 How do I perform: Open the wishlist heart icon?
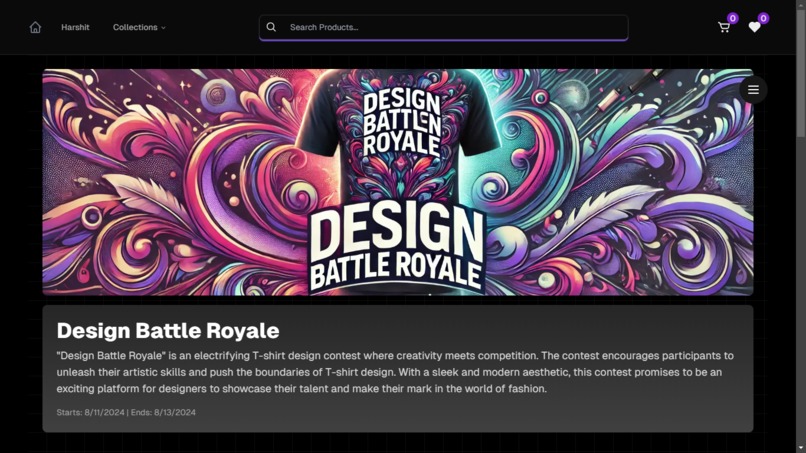[754, 27]
